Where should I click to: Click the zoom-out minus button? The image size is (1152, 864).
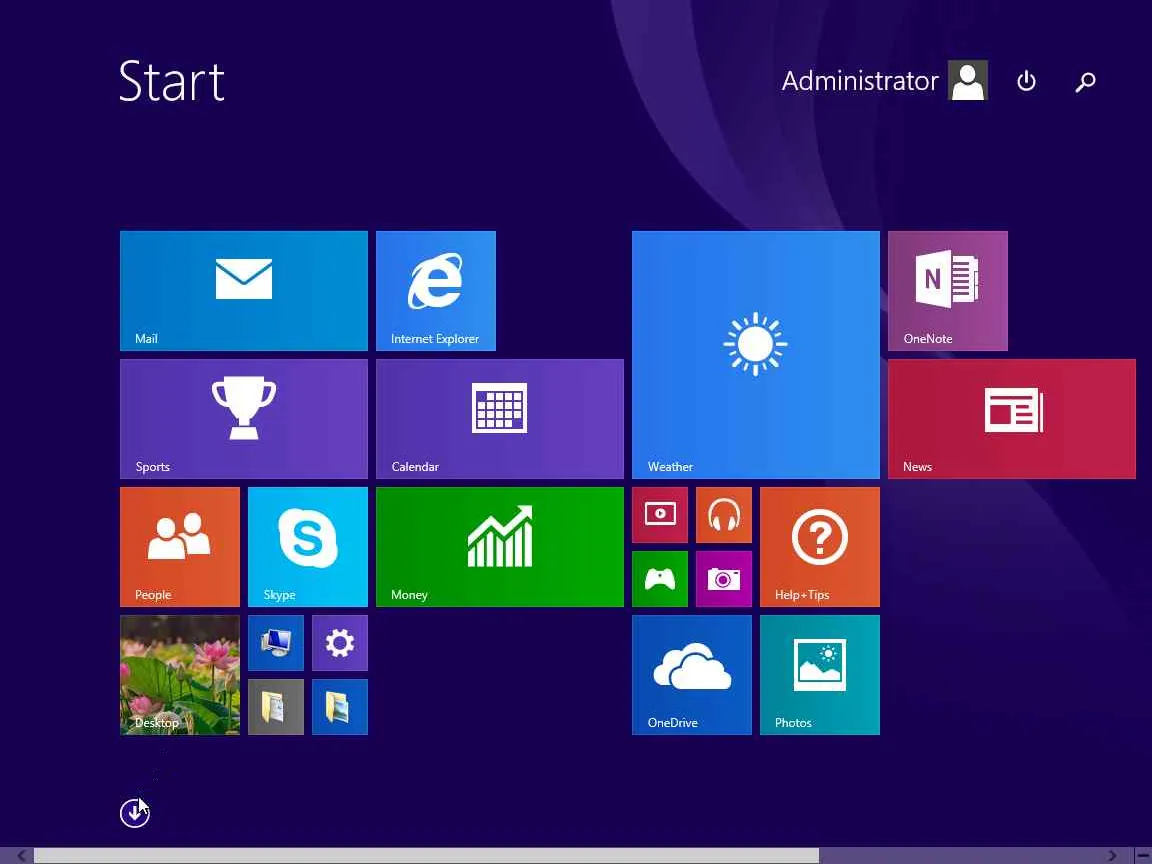click(x=1142, y=856)
